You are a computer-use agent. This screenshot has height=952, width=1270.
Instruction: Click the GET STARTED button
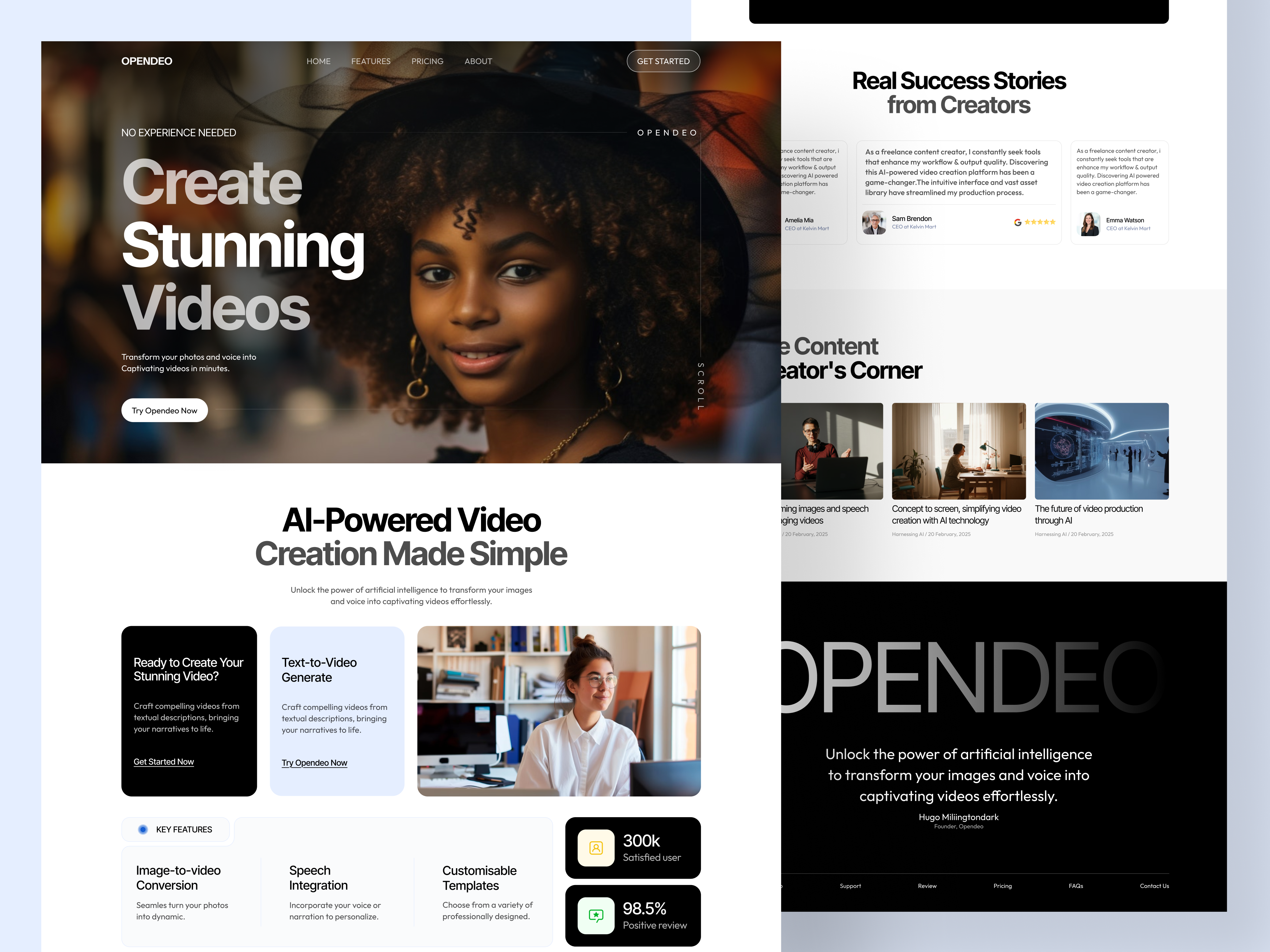pyautogui.click(x=663, y=61)
